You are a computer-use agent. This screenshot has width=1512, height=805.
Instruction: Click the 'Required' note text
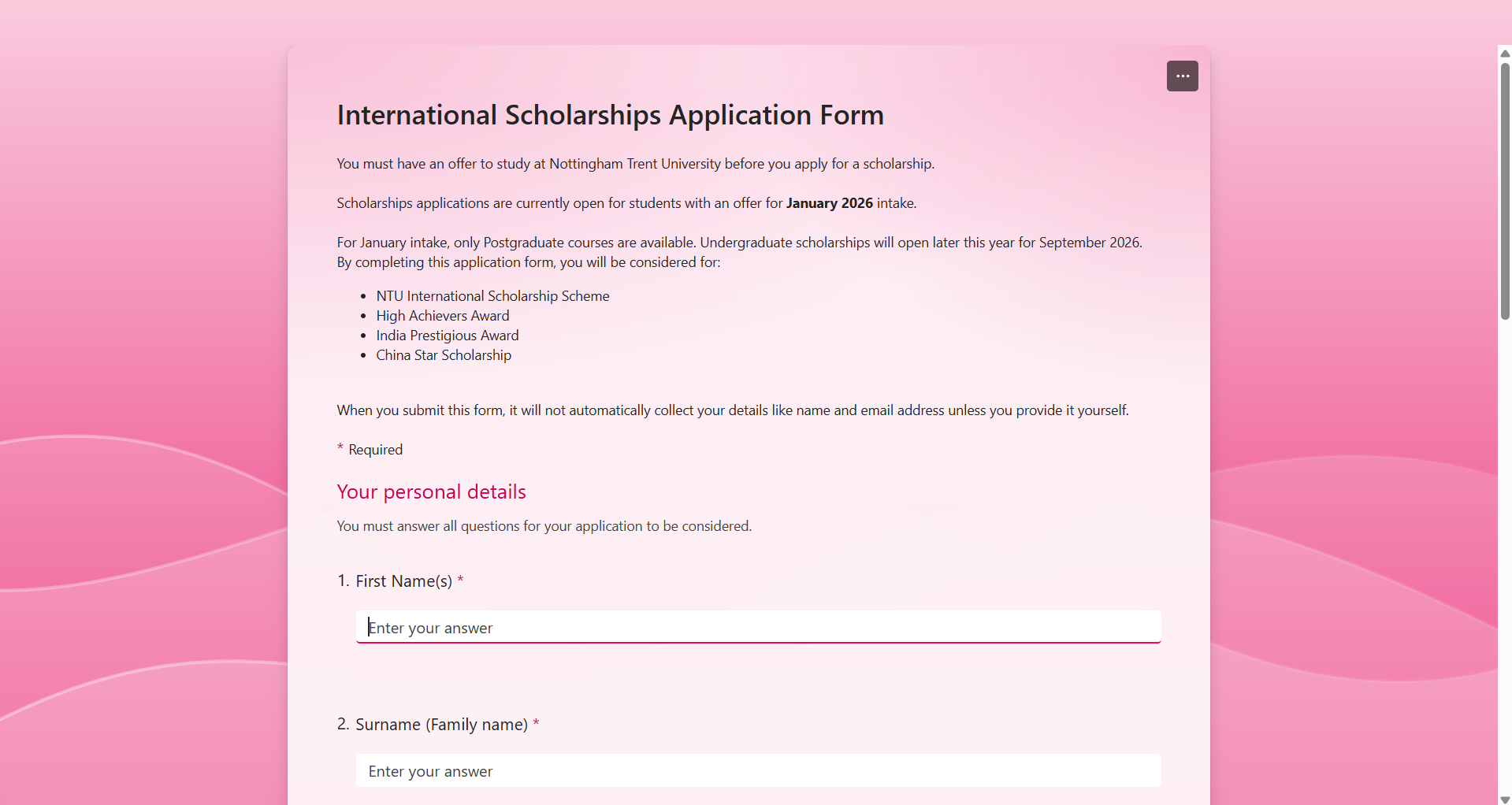click(x=375, y=450)
